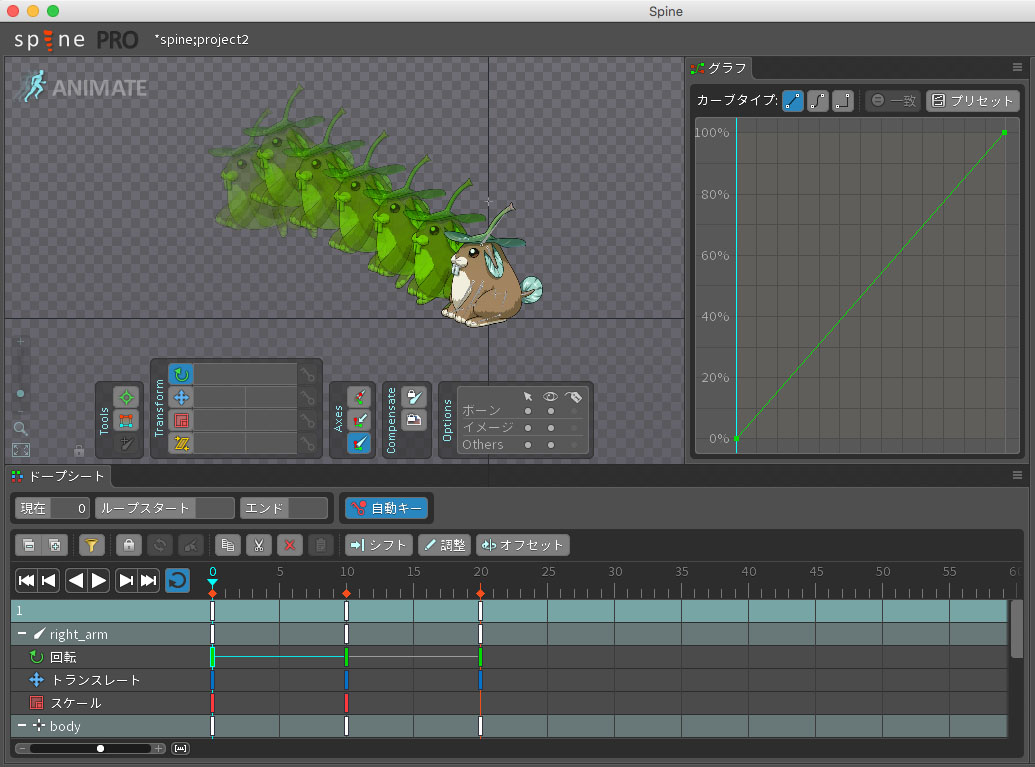Click the シフト shift button

pos(379,545)
